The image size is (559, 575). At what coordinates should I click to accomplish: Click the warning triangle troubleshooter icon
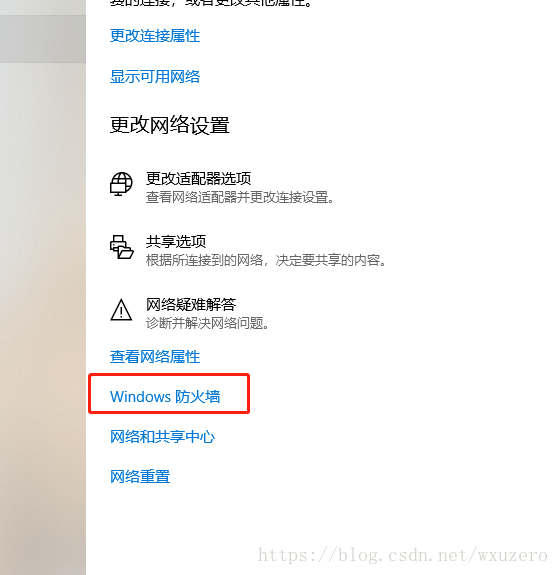(x=121, y=310)
